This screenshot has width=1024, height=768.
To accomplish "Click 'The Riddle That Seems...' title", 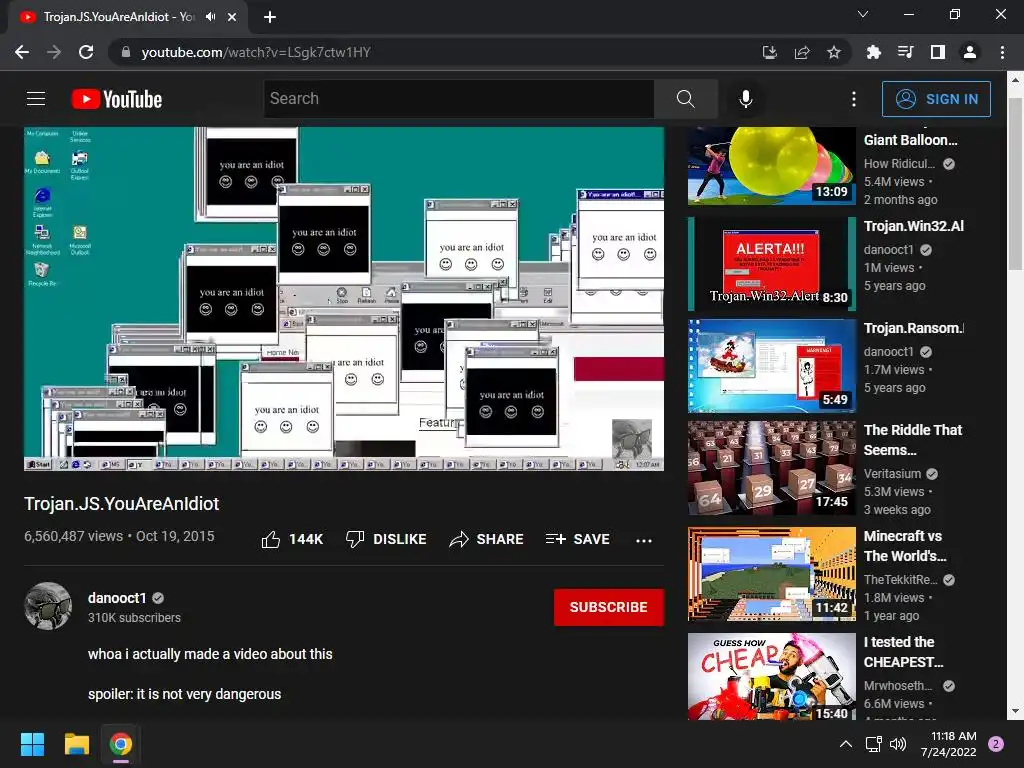I will [x=913, y=440].
